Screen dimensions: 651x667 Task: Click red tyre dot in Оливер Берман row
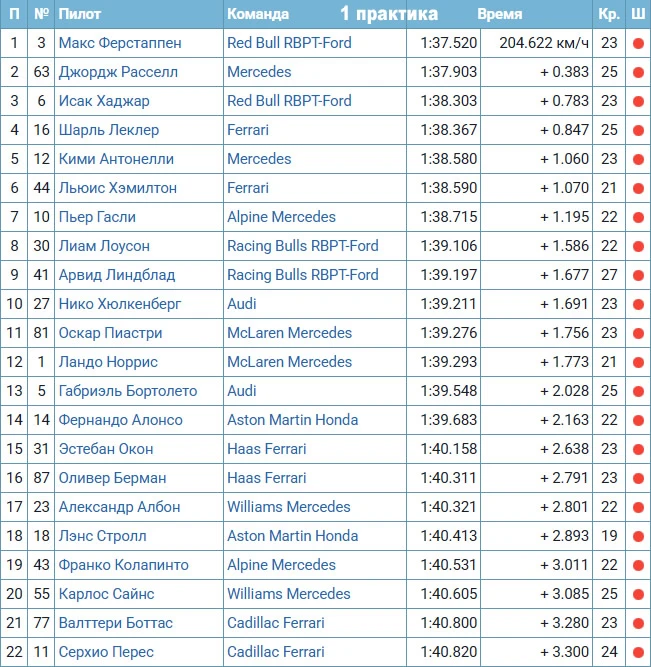tap(638, 478)
